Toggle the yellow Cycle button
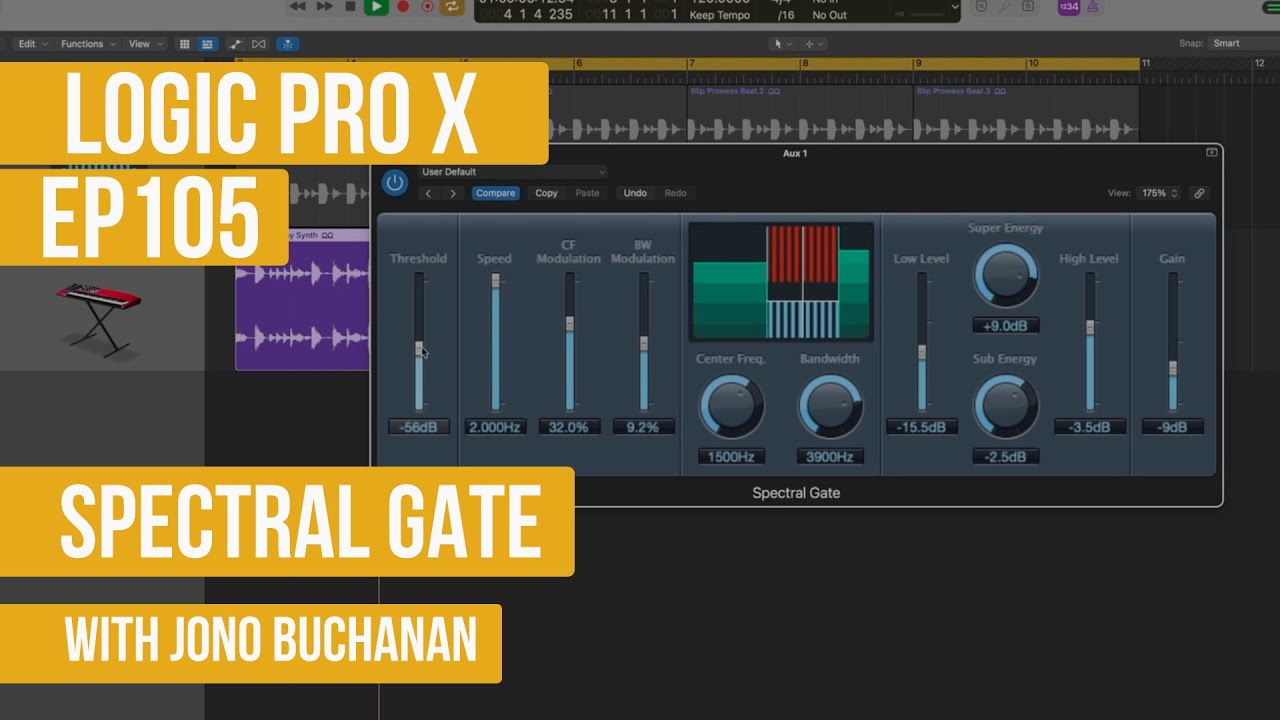The height and width of the screenshot is (720, 1280). [x=453, y=6]
